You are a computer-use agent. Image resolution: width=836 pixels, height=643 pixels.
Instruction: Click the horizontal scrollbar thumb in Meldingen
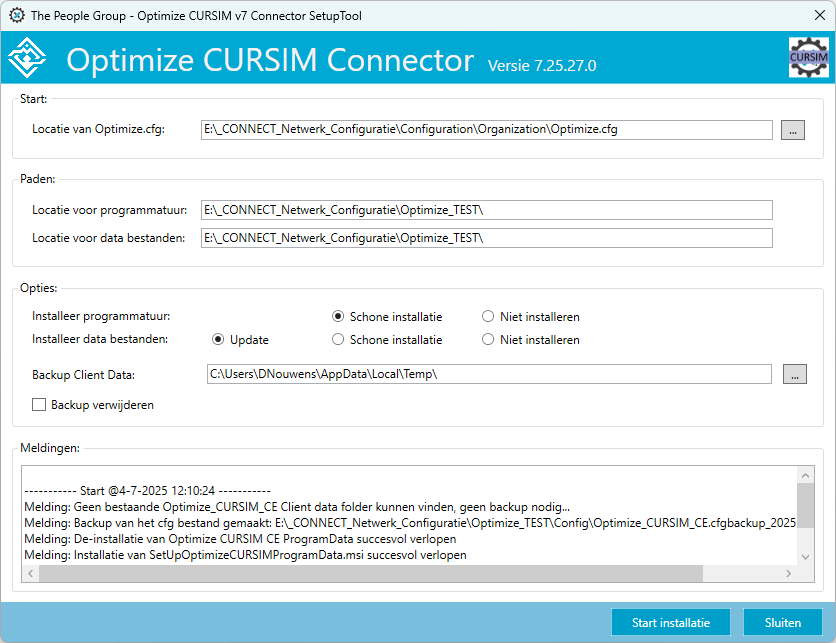(x=371, y=574)
